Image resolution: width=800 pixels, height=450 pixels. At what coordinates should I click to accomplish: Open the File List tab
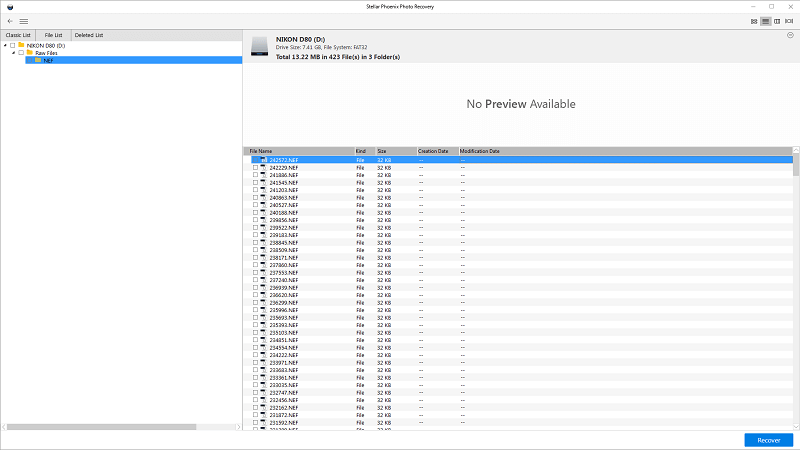53,35
